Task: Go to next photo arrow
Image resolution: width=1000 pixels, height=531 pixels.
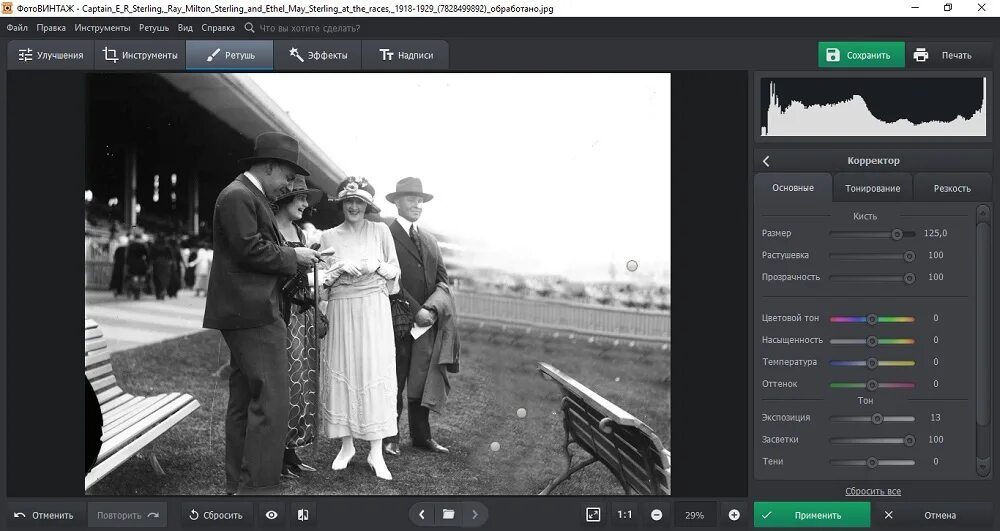Action: click(474, 514)
